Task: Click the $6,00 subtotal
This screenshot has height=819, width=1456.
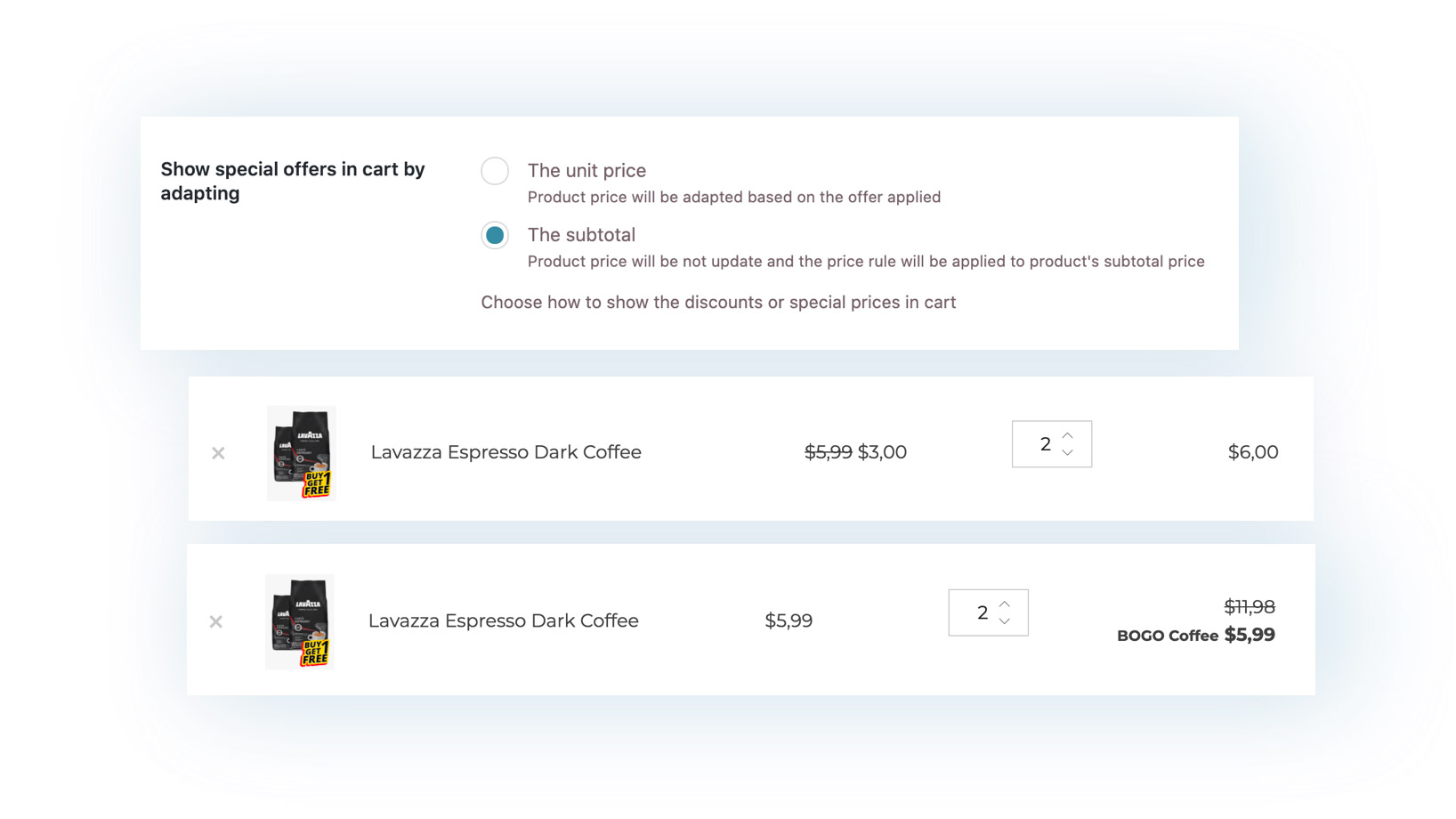Action: point(1253,452)
